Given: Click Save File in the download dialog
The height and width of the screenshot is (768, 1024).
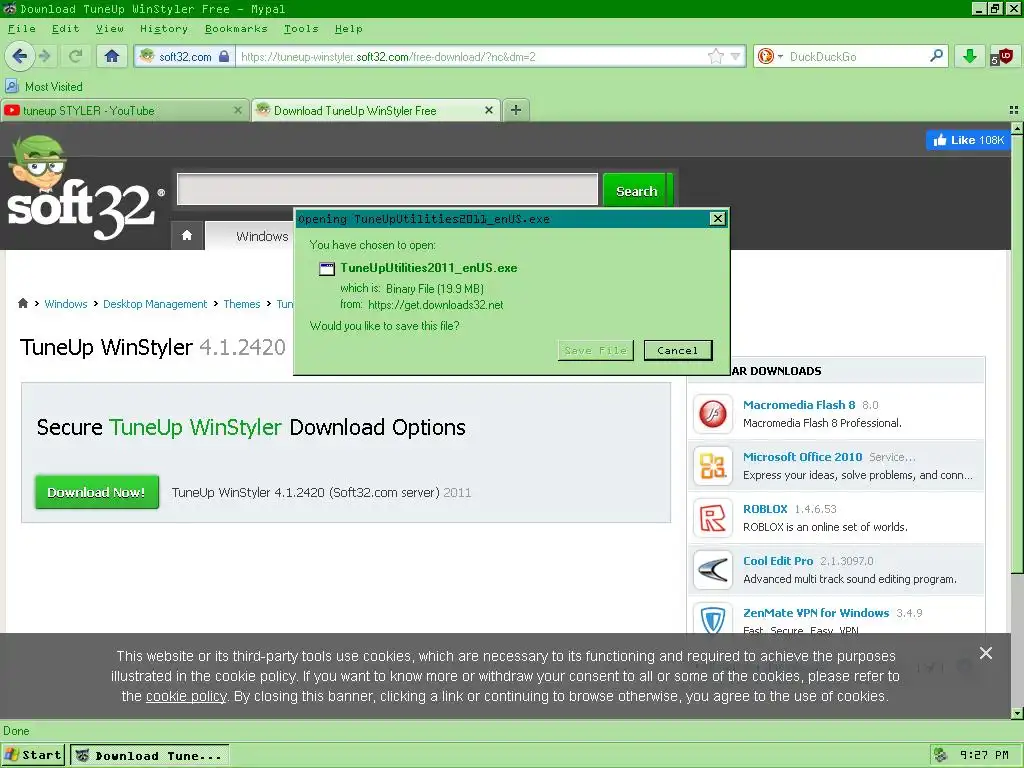Looking at the screenshot, I should click(595, 350).
